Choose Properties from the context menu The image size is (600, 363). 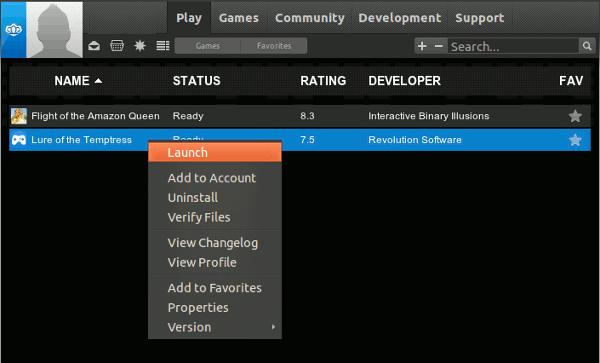tap(215, 308)
